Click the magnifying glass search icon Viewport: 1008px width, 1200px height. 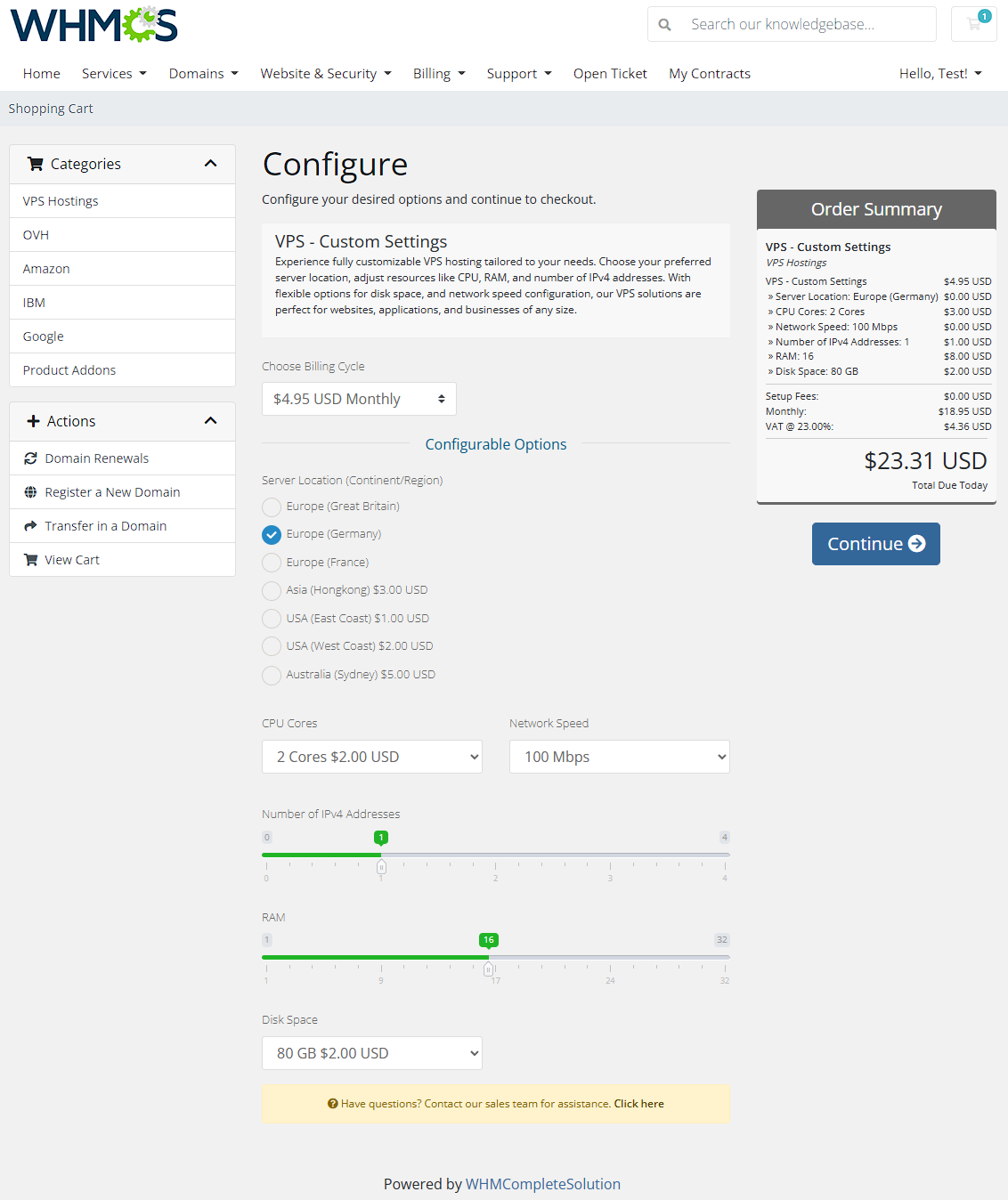point(664,24)
